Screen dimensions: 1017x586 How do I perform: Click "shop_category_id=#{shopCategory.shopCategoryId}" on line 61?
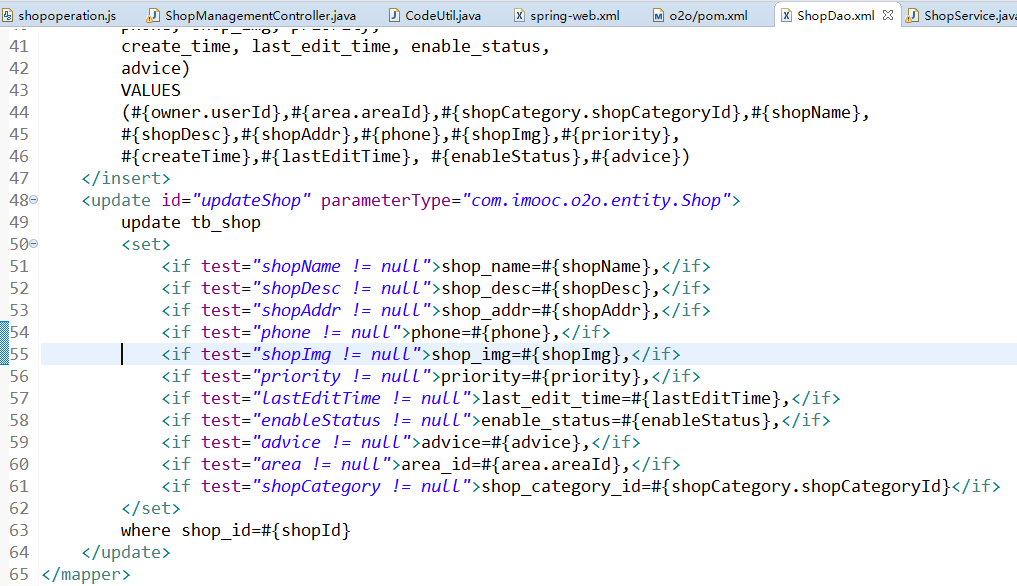click(716, 487)
